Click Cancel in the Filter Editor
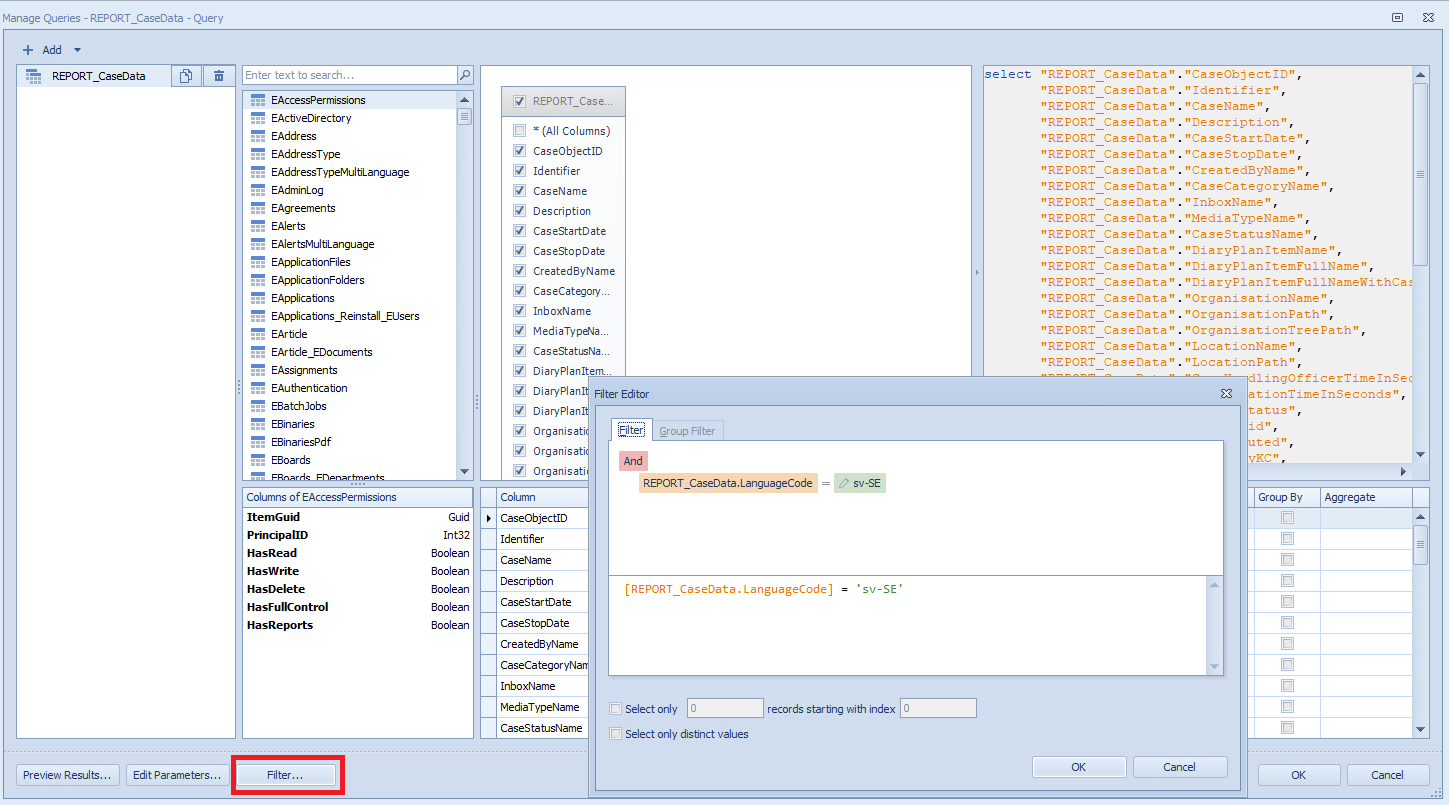 click(1180, 767)
